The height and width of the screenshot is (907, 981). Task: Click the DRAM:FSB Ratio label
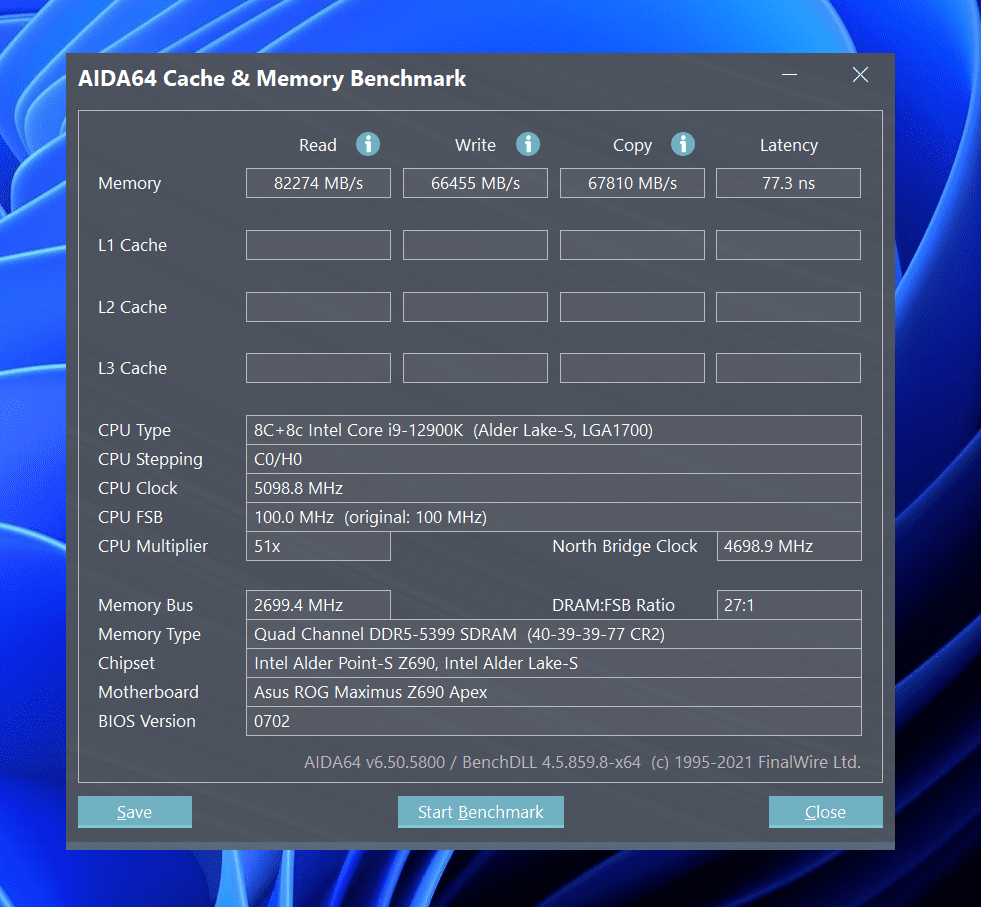(613, 605)
